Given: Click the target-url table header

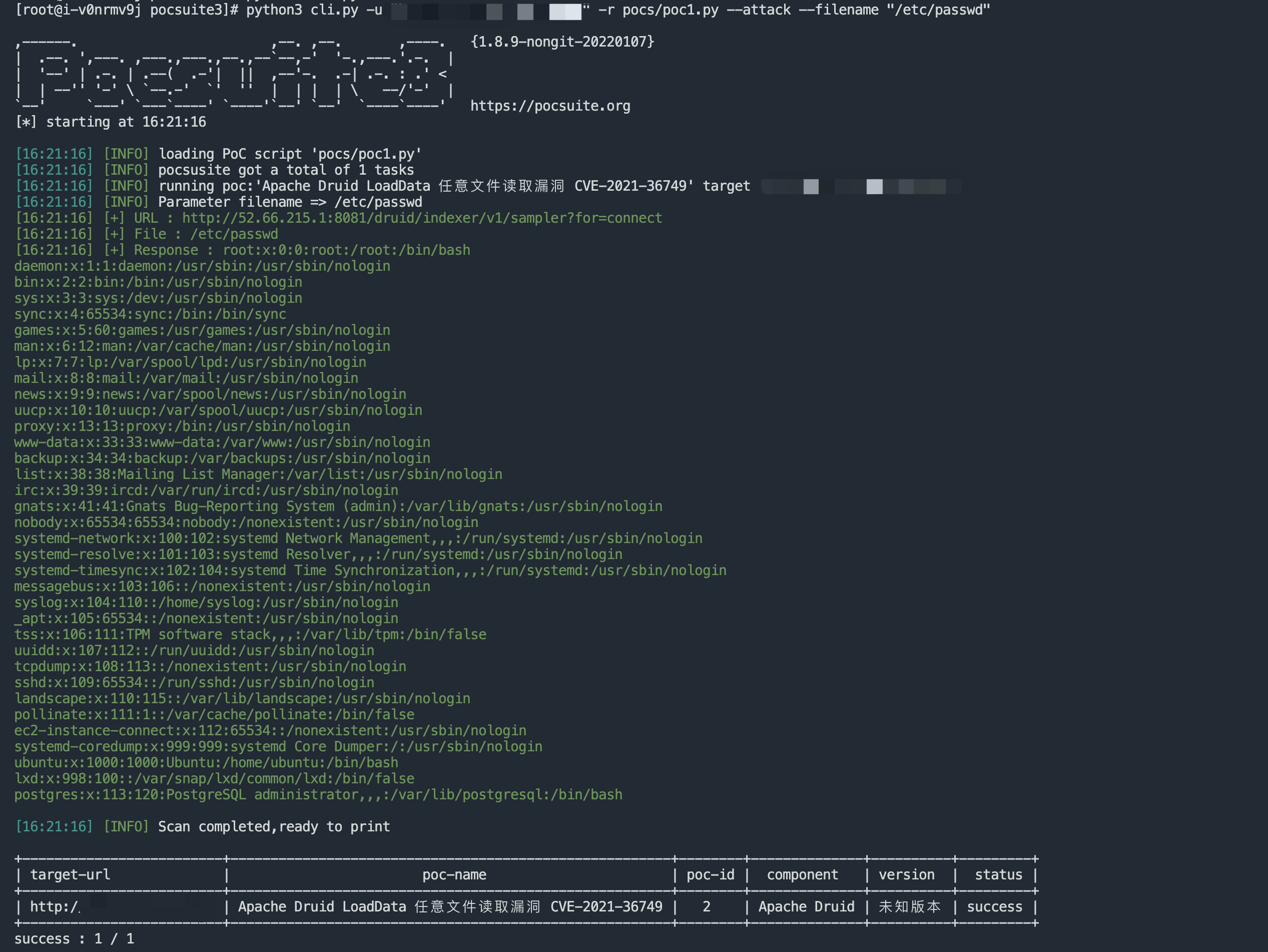Looking at the screenshot, I should coord(70,874).
